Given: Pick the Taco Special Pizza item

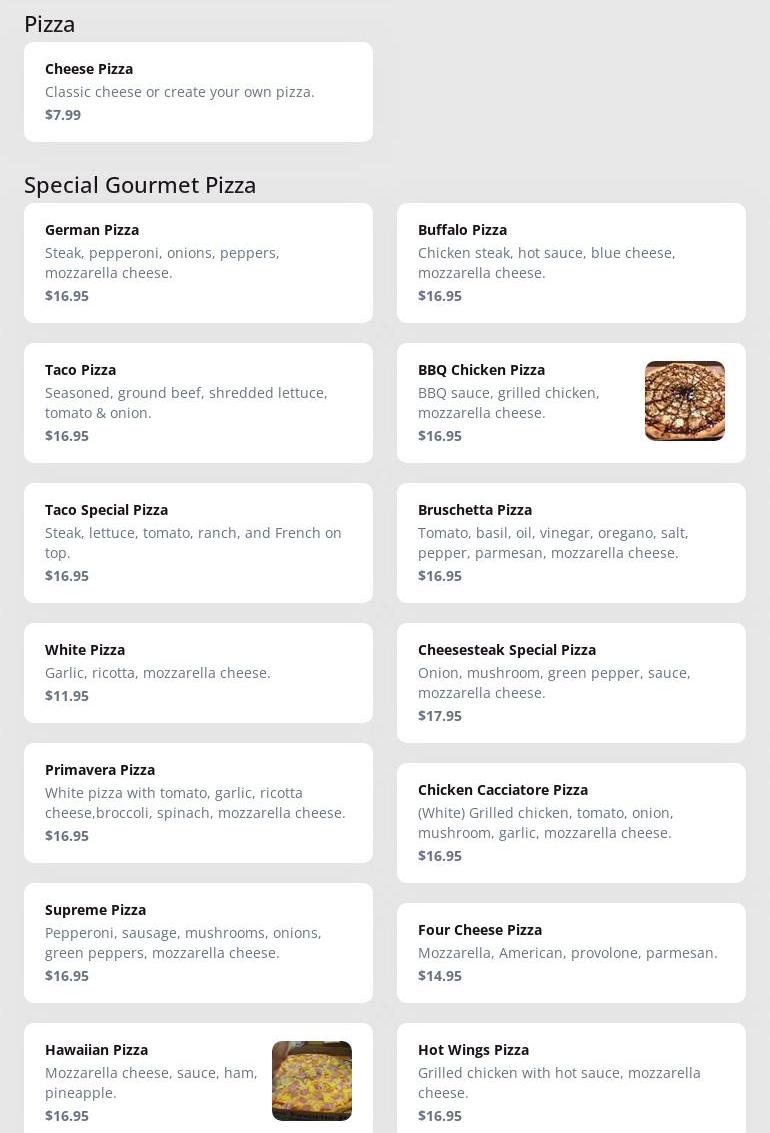Looking at the screenshot, I should 198,543.
